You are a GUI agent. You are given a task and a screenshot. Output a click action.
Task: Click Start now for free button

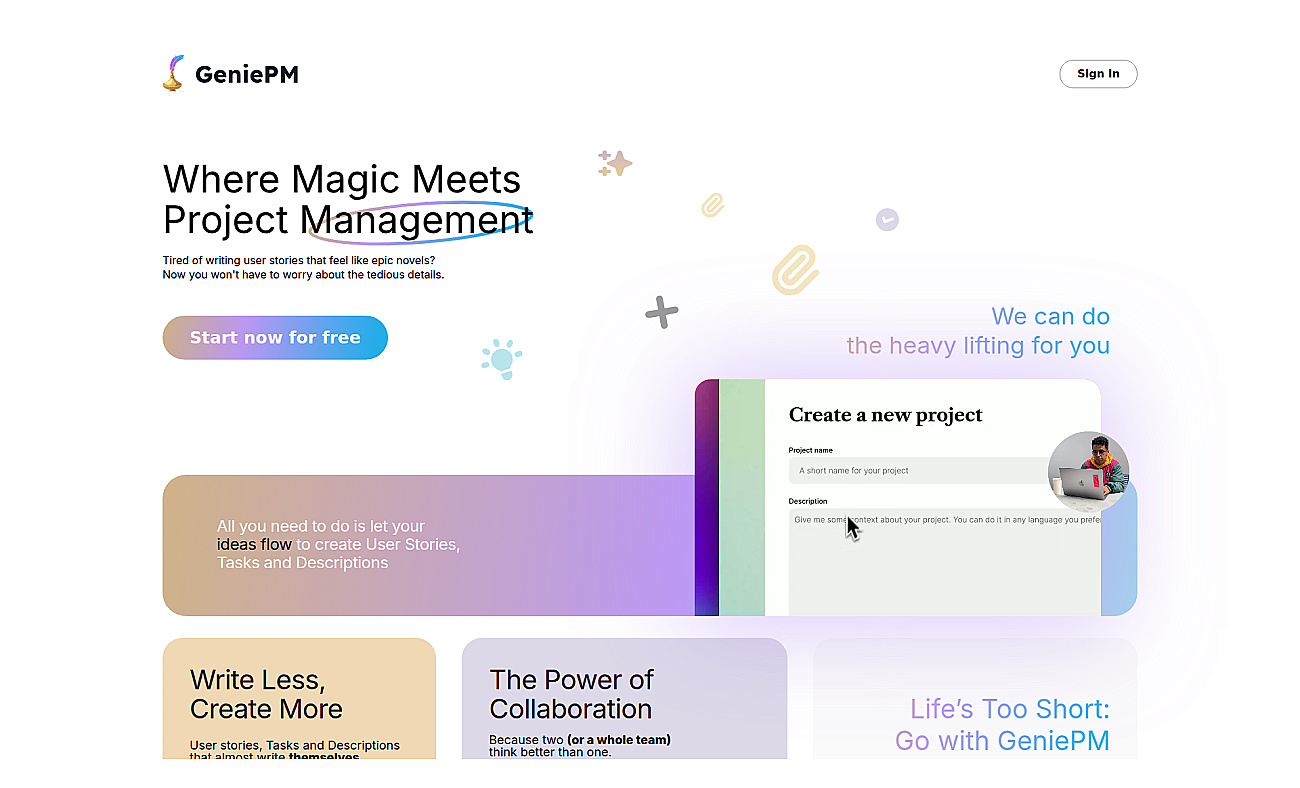[275, 338]
